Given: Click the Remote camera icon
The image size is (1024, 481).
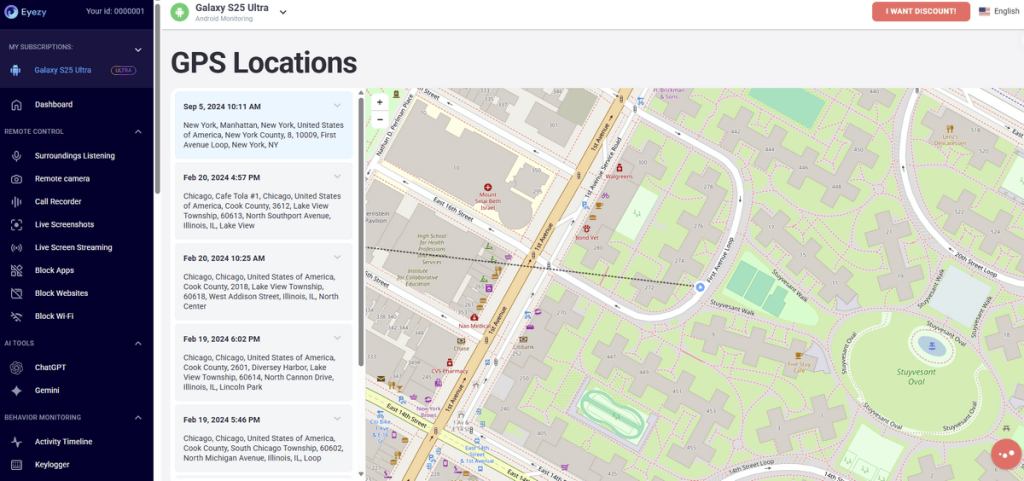Looking at the screenshot, I should (x=16, y=179).
